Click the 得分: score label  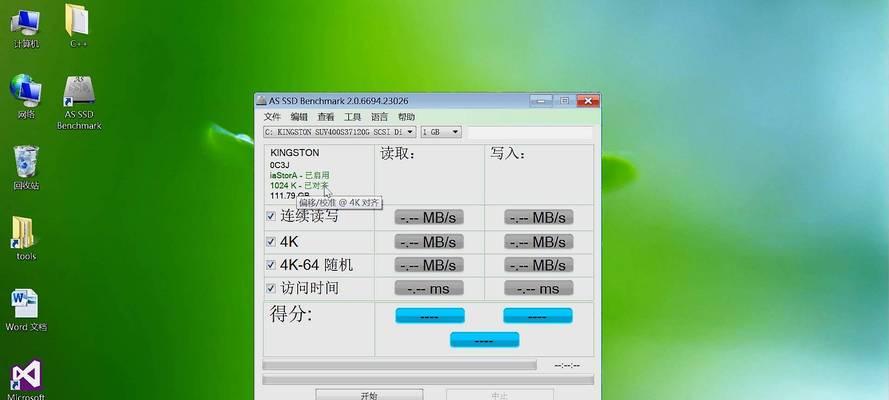tap(291, 313)
